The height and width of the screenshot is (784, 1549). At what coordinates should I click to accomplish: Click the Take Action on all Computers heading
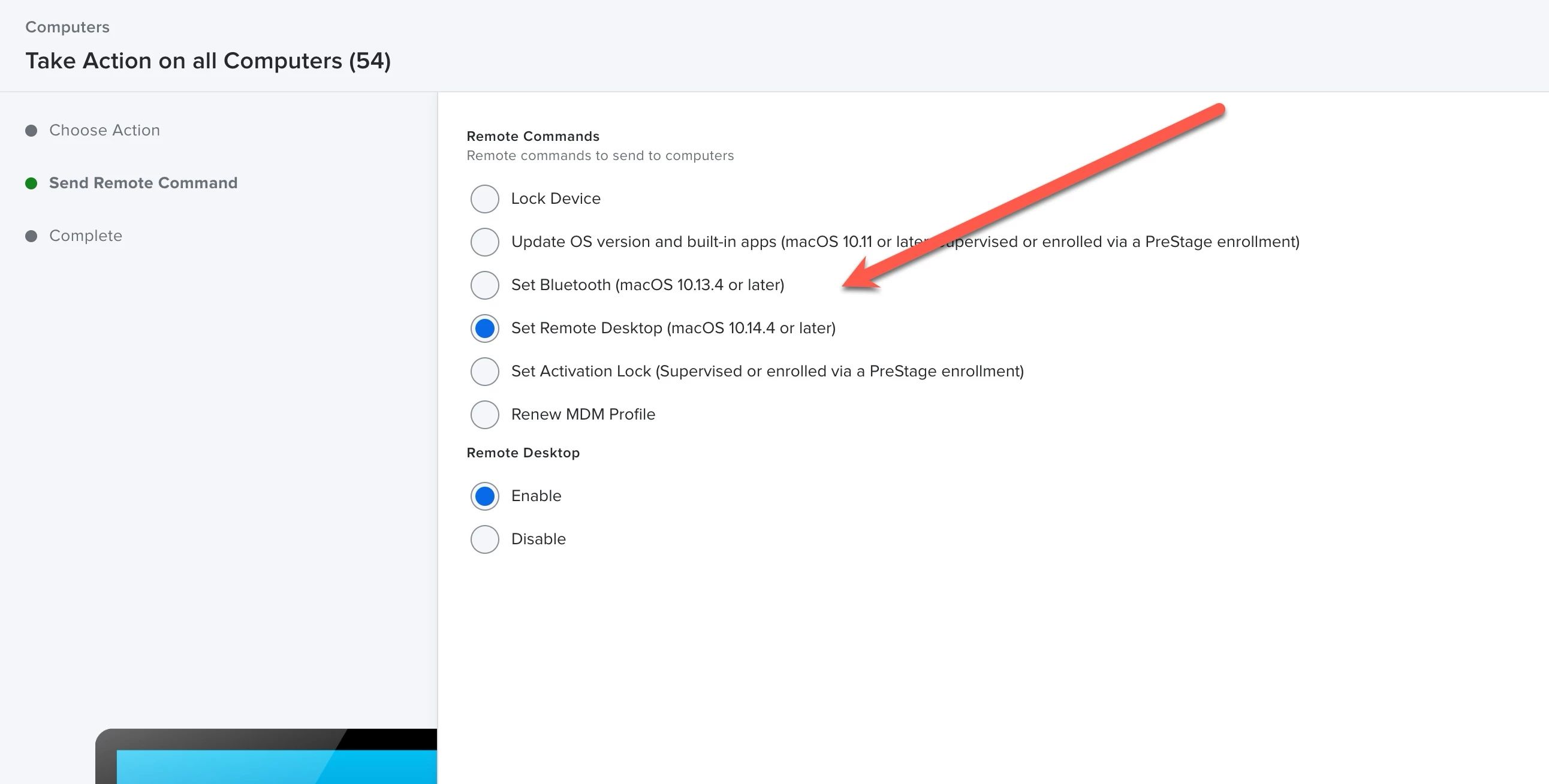pos(208,61)
